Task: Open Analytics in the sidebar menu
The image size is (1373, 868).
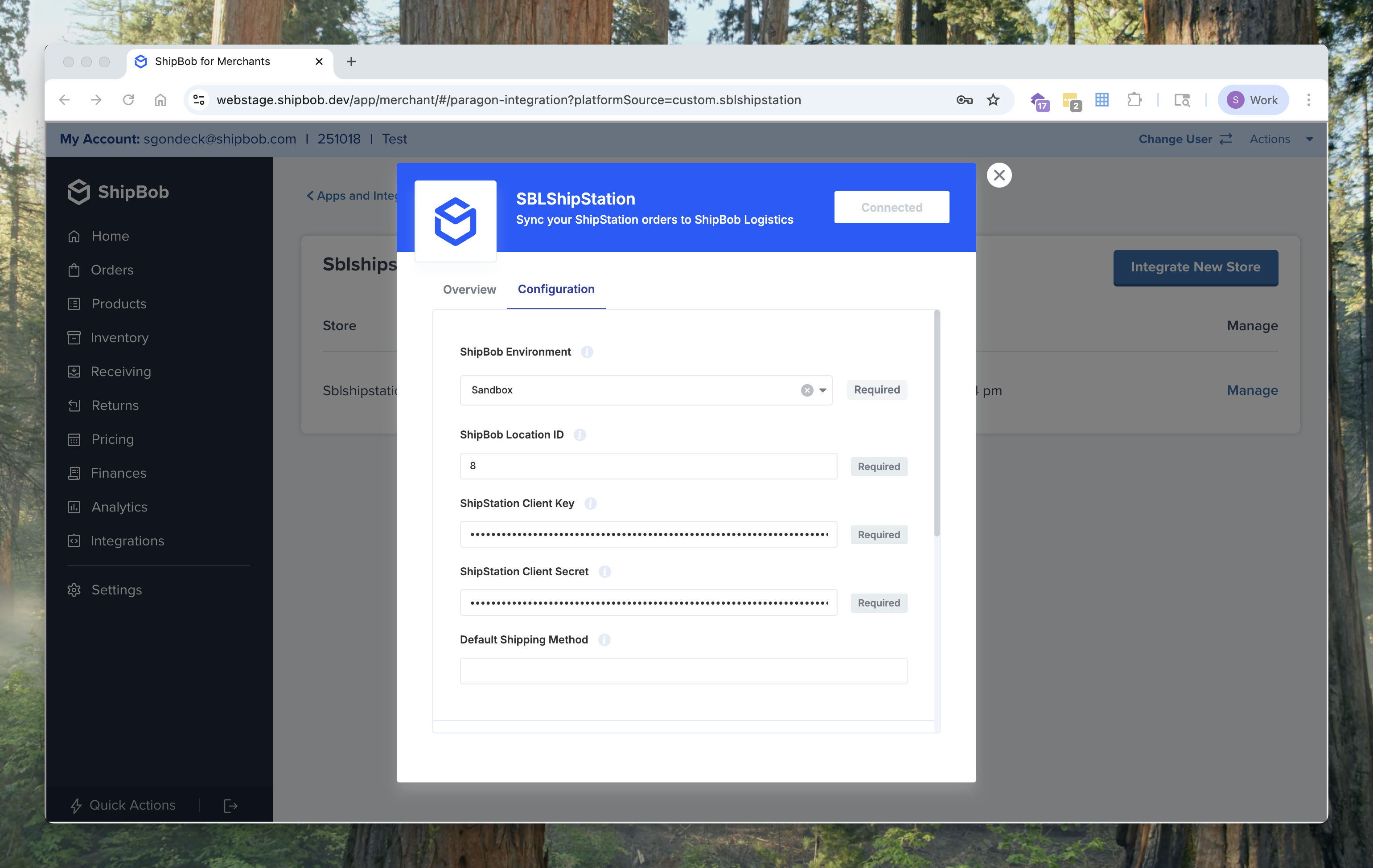Action: coord(119,507)
